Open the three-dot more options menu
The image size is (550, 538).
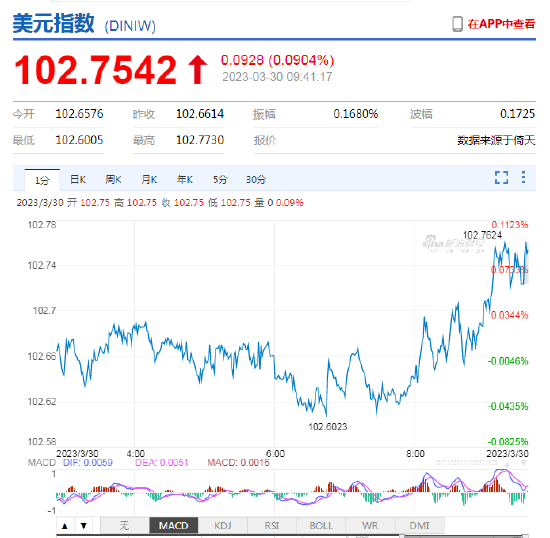point(523,177)
